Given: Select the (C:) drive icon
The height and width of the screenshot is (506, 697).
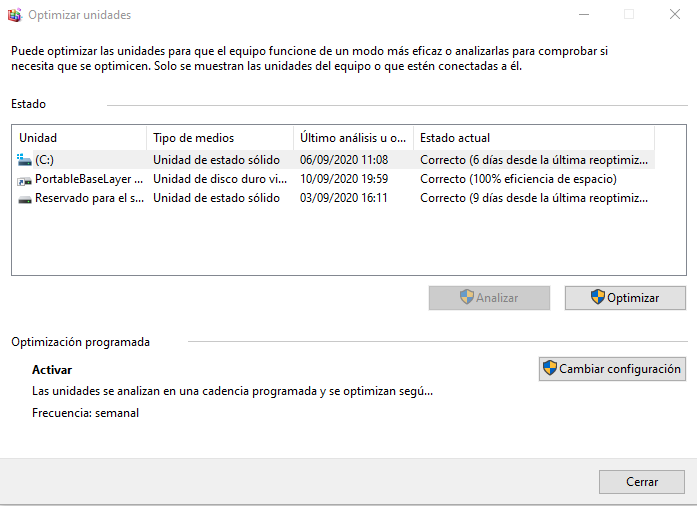Looking at the screenshot, I should click(24, 160).
